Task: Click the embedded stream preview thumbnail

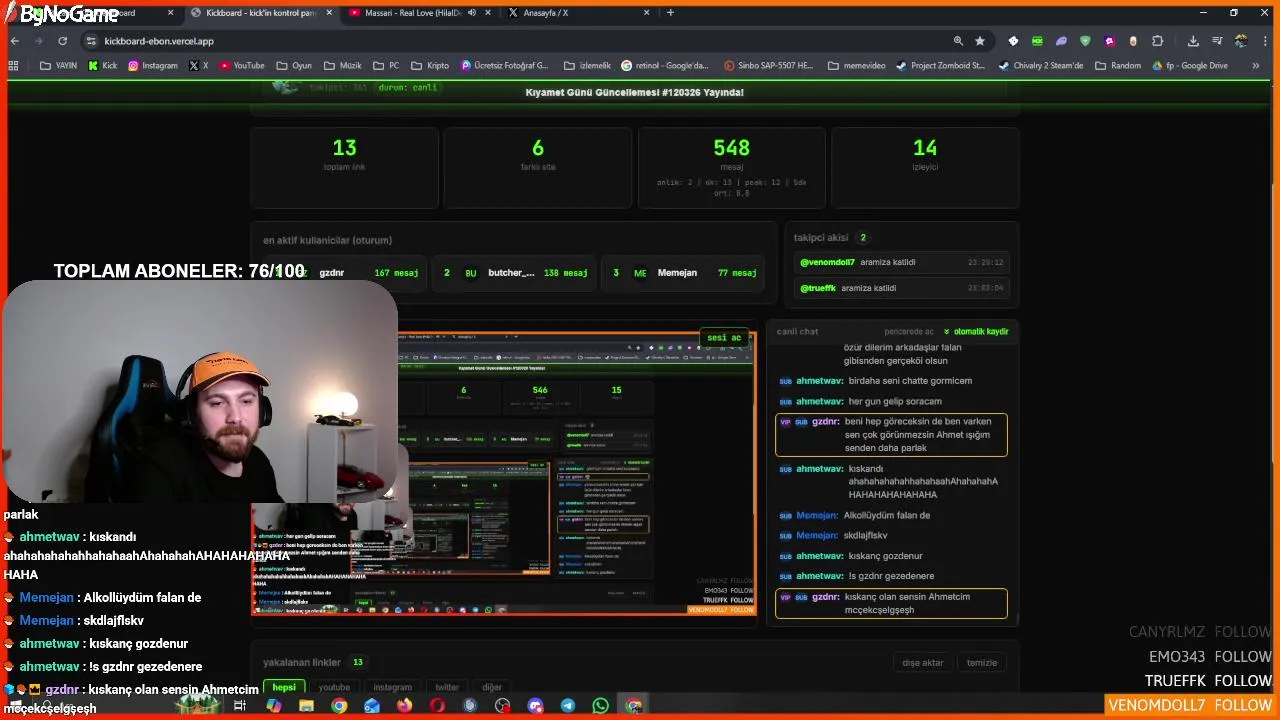Action: (x=504, y=474)
